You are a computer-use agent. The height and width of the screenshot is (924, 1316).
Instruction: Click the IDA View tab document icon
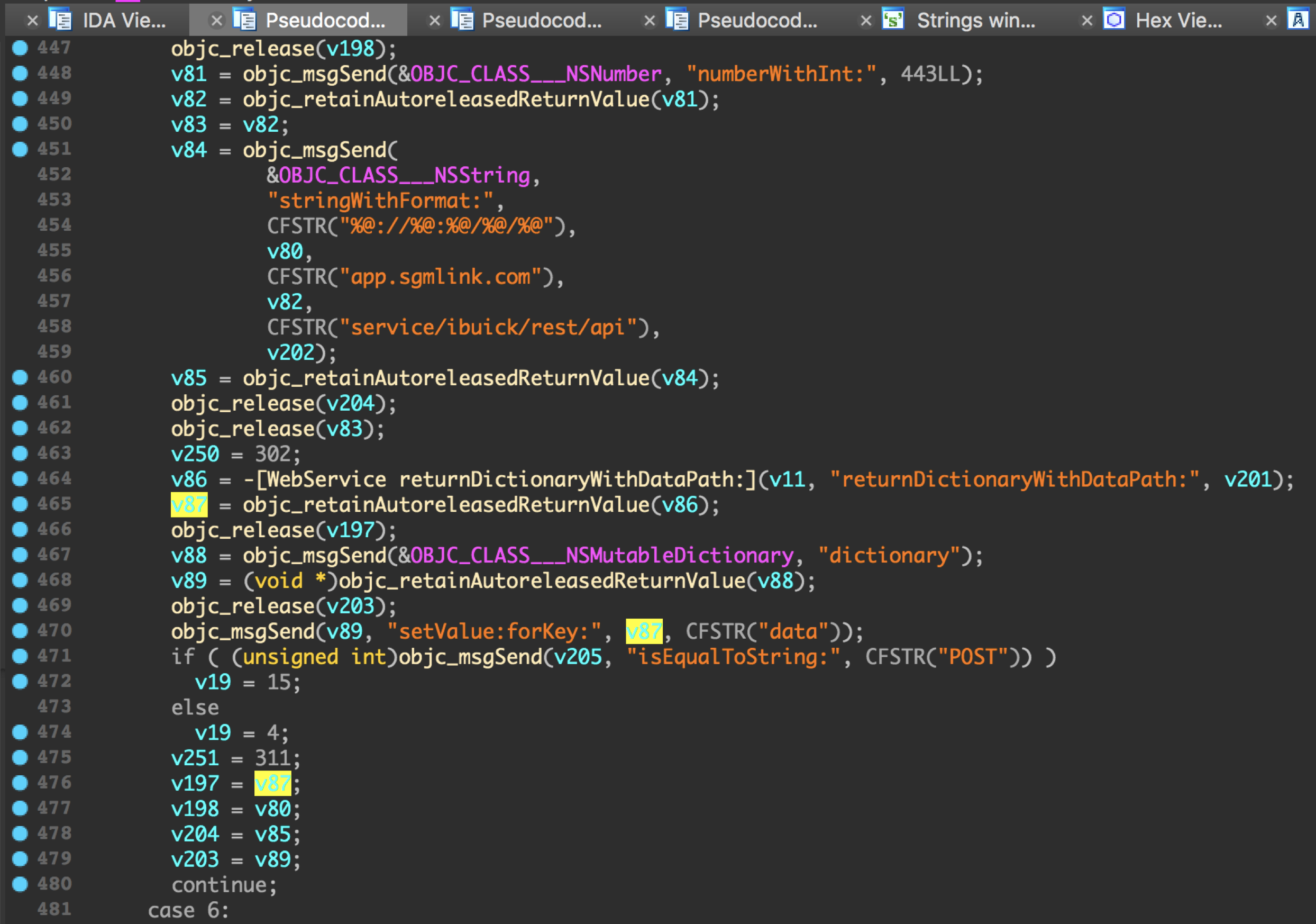tap(60, 20)
